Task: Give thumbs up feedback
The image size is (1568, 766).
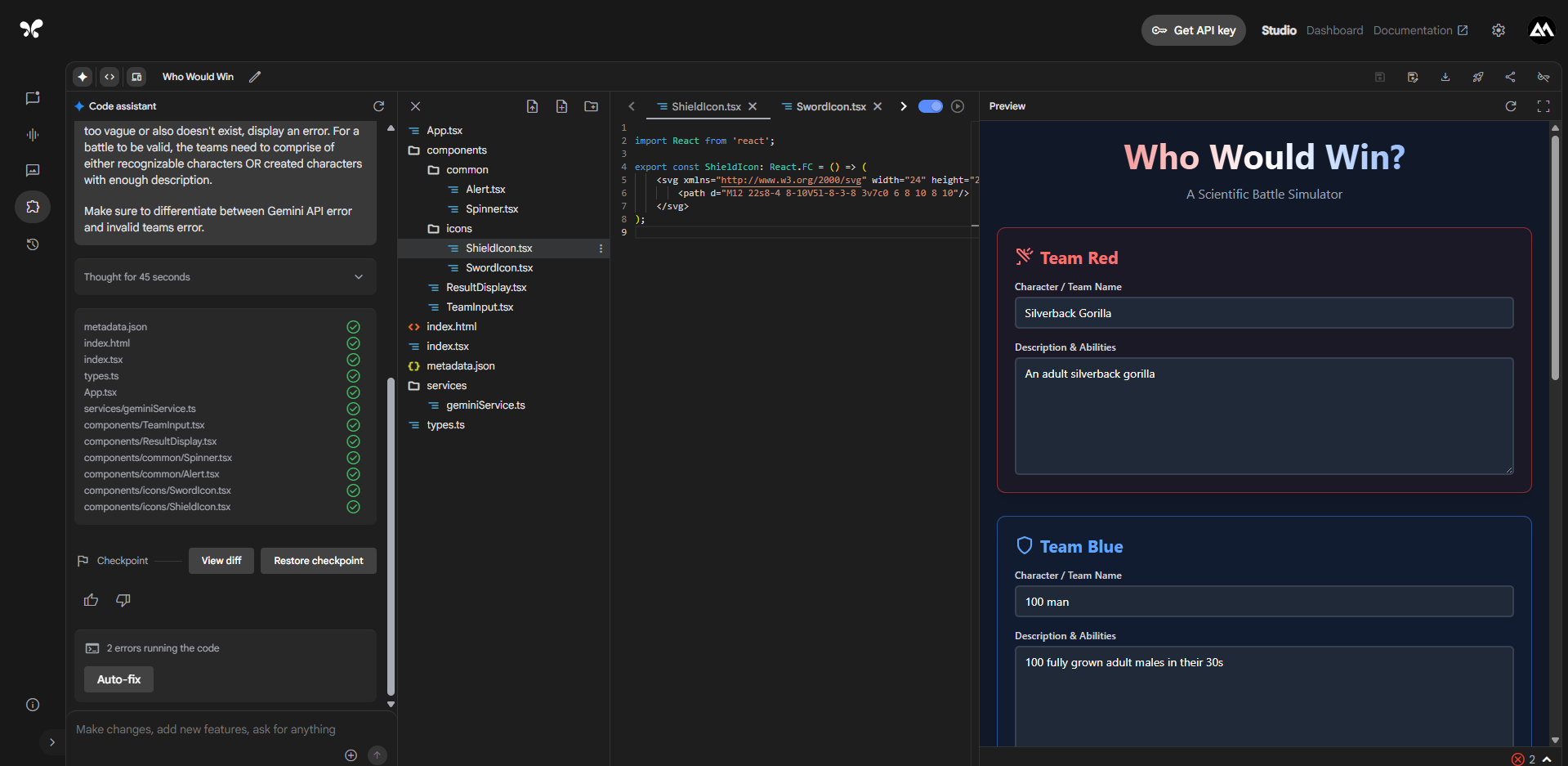Action: coord(91,600)
